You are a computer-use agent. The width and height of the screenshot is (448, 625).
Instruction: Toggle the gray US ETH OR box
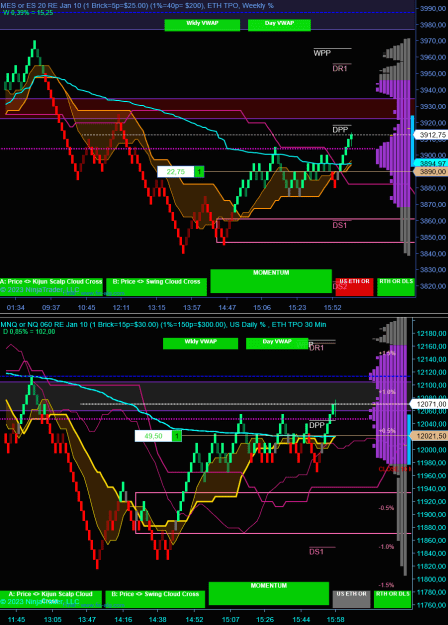(x=352, y=599)
